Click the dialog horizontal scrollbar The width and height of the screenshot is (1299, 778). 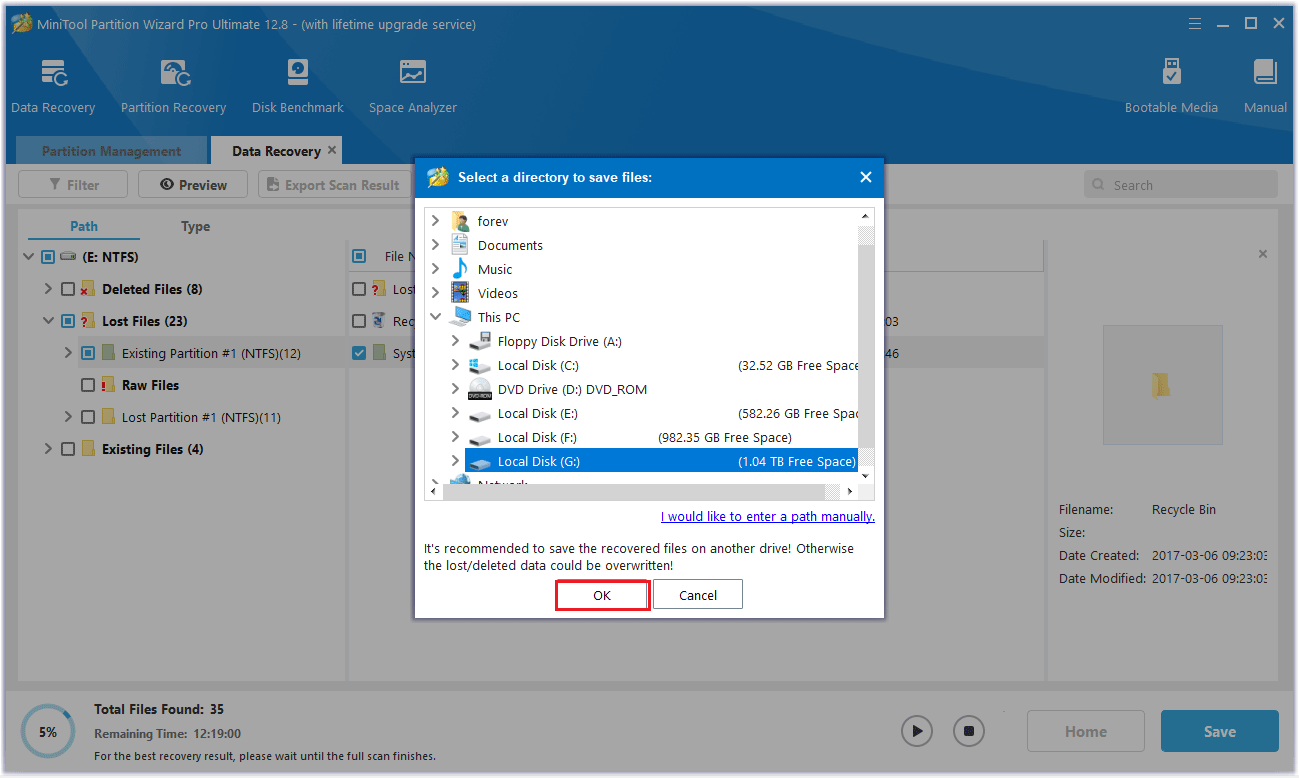[x=633, y=491]
